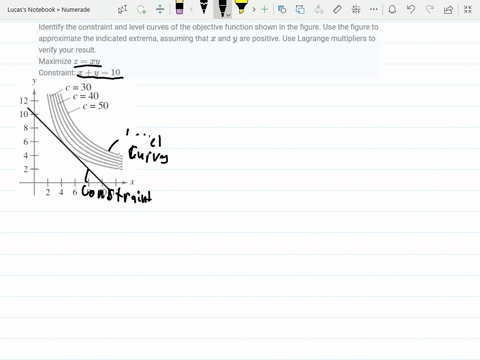Choose the Insert or Remove Space tool
Viewport: 480px width, 360px height.
pyautogui.click(x=160, y=9)
